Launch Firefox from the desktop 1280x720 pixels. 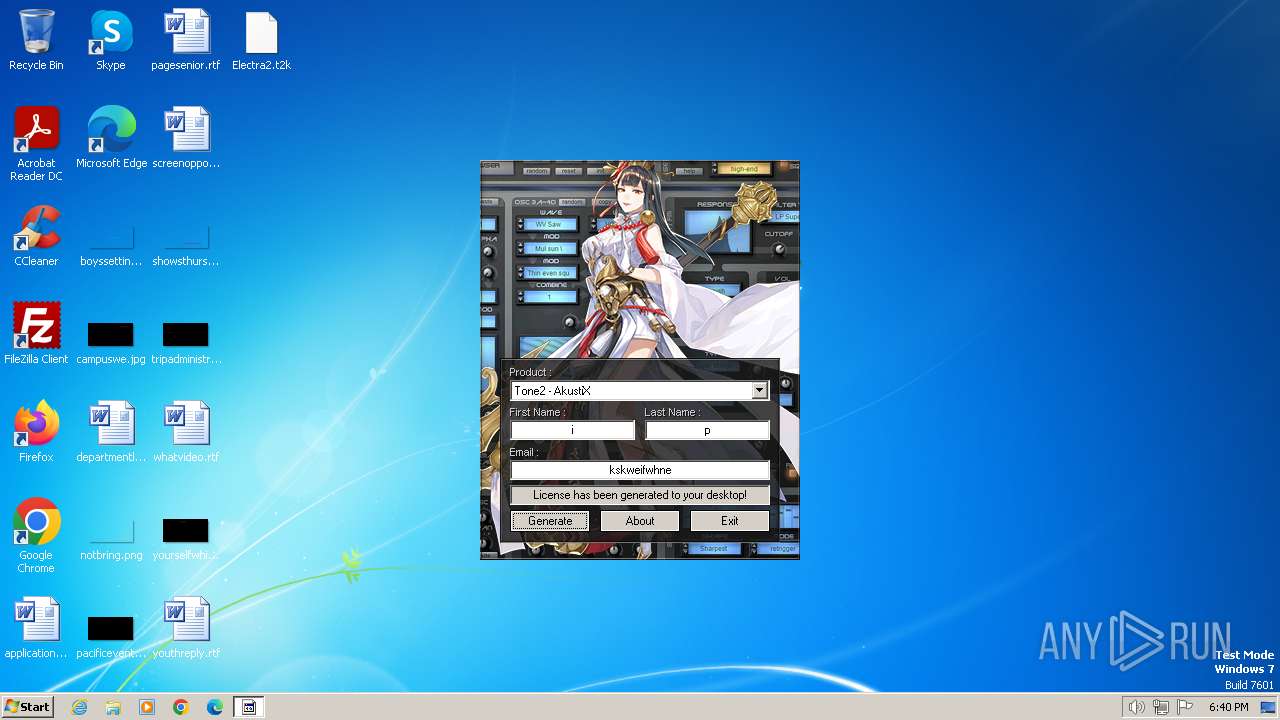pos(36,431)
